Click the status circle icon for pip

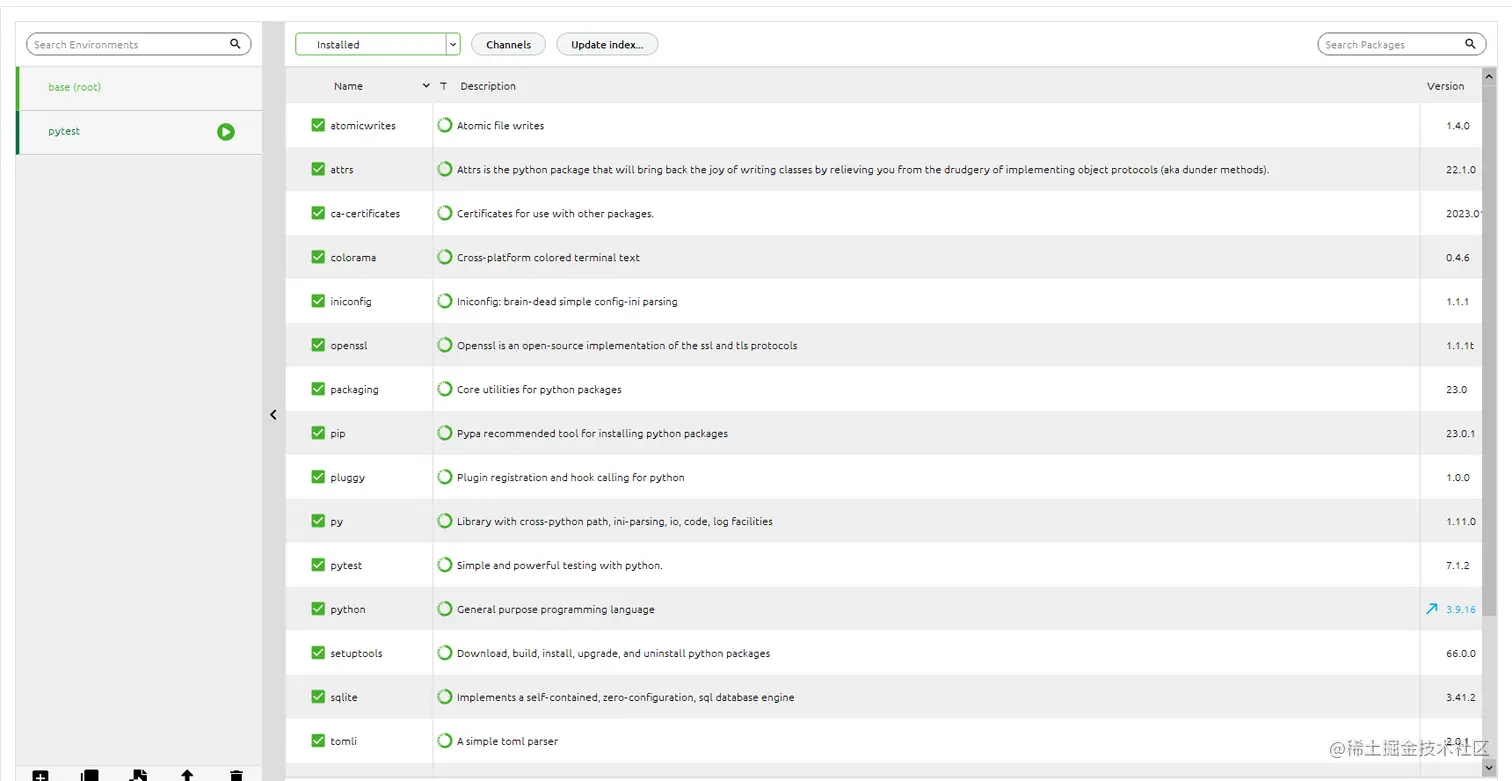pyautogui.click(x=445, y=433)
